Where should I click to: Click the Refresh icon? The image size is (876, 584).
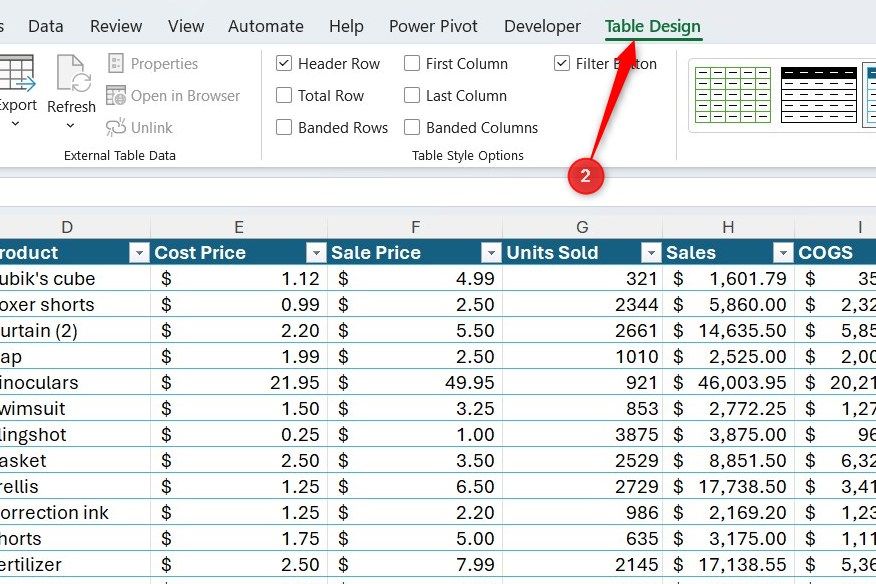(74, 73)
